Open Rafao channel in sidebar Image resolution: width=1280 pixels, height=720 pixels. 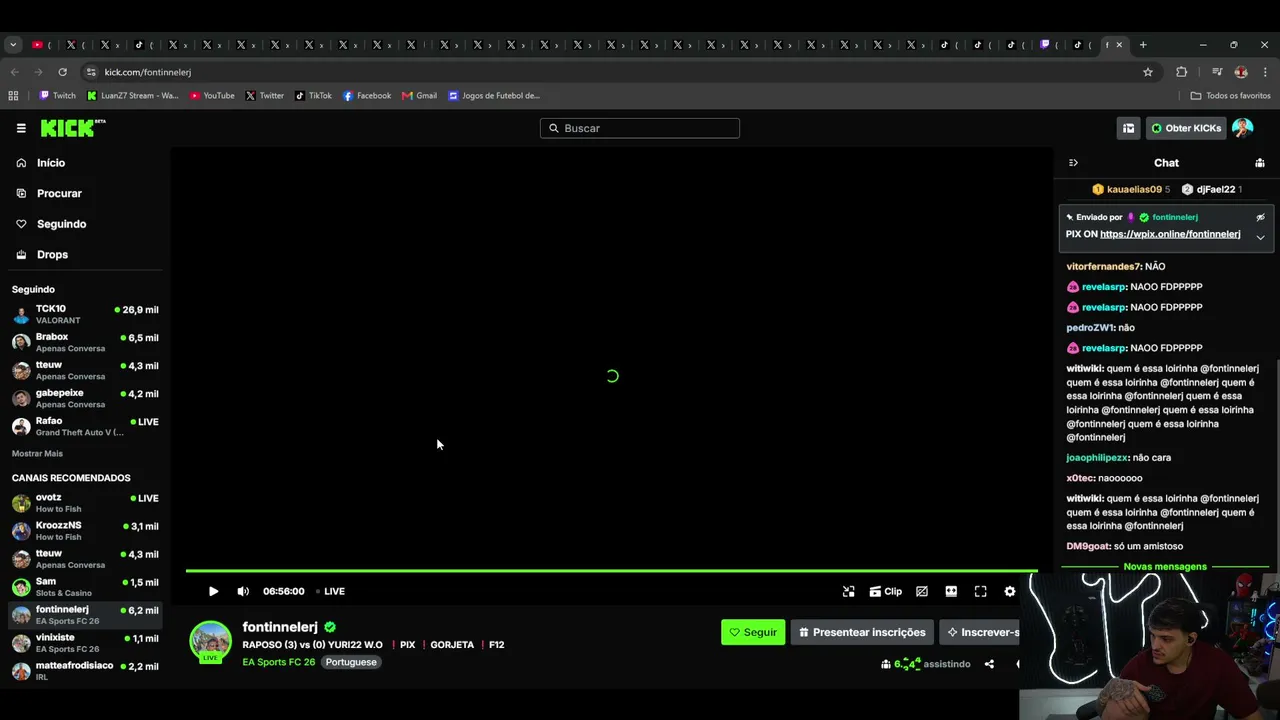point(85,427)
